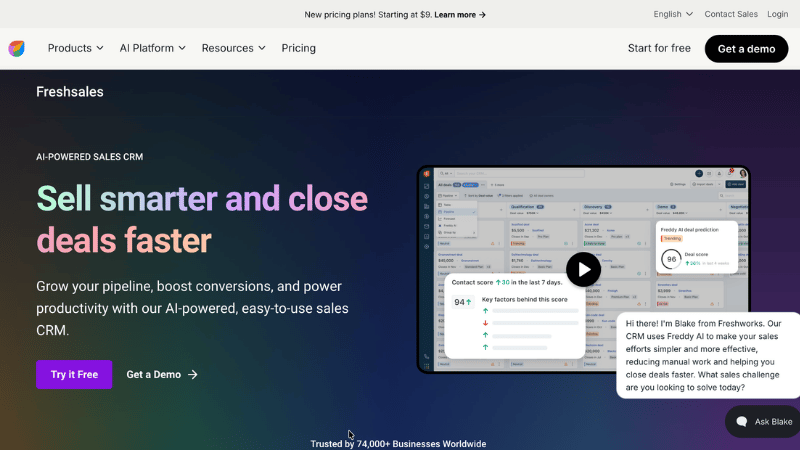Click the purple Try it Free button
The width and height of the screenshot is (800, 450).
click(x=74, y=374)
